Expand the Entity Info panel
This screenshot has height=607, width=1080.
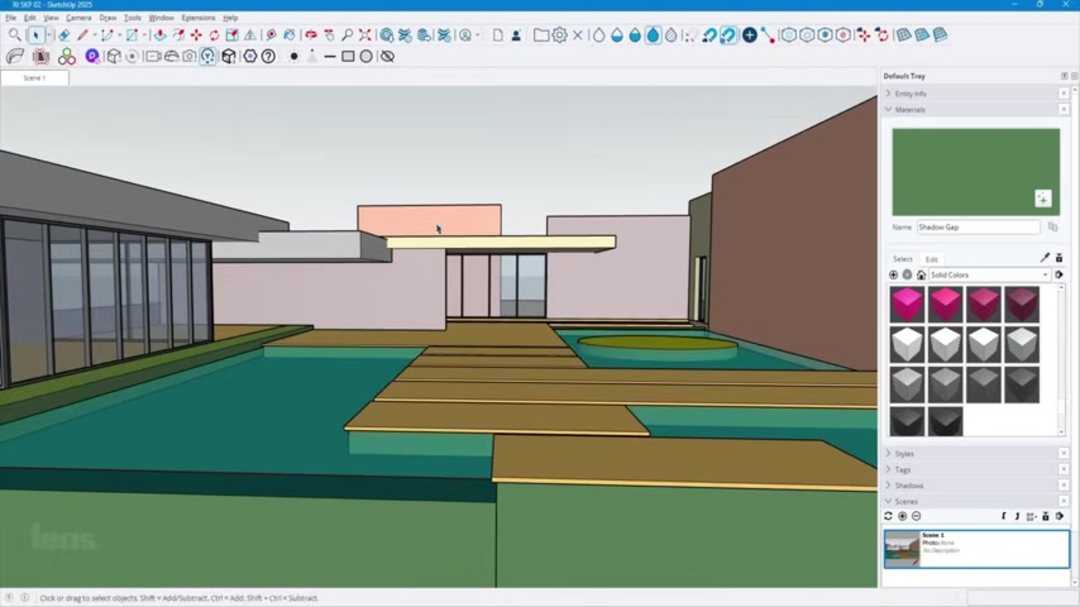click(x=910, y=94)
